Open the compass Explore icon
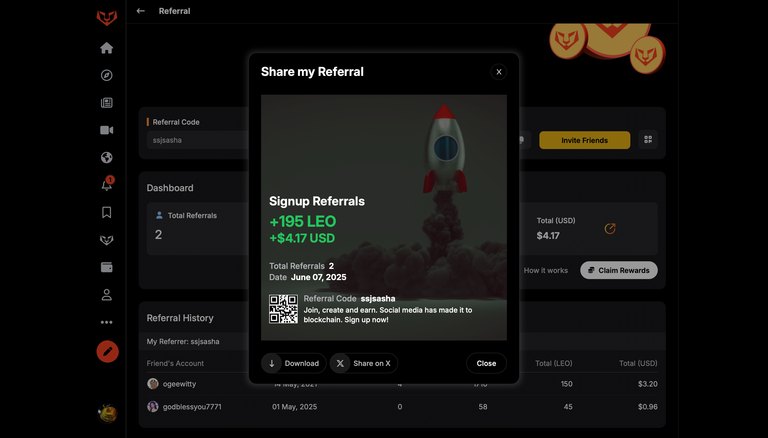 (106, 75)
